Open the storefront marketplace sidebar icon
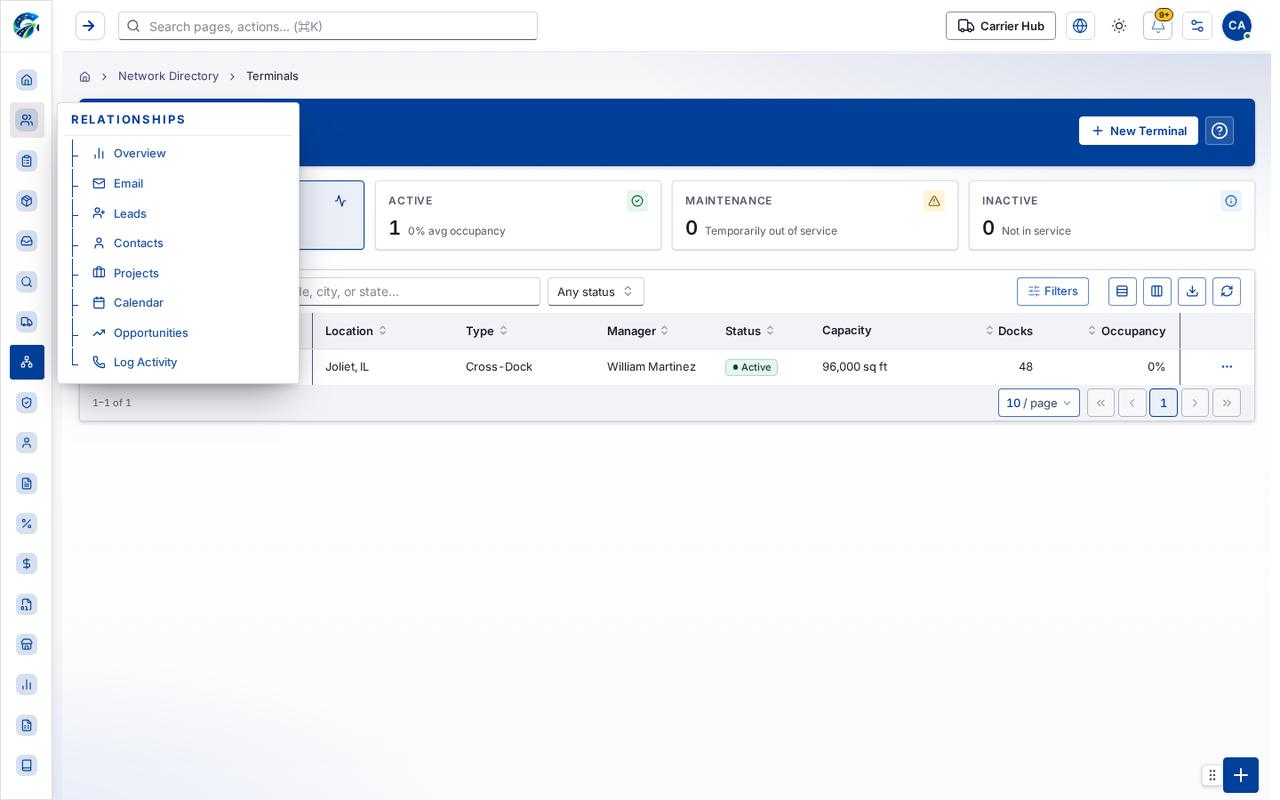Viewport: 1280px width, 800px height. (x=27, y=644)
